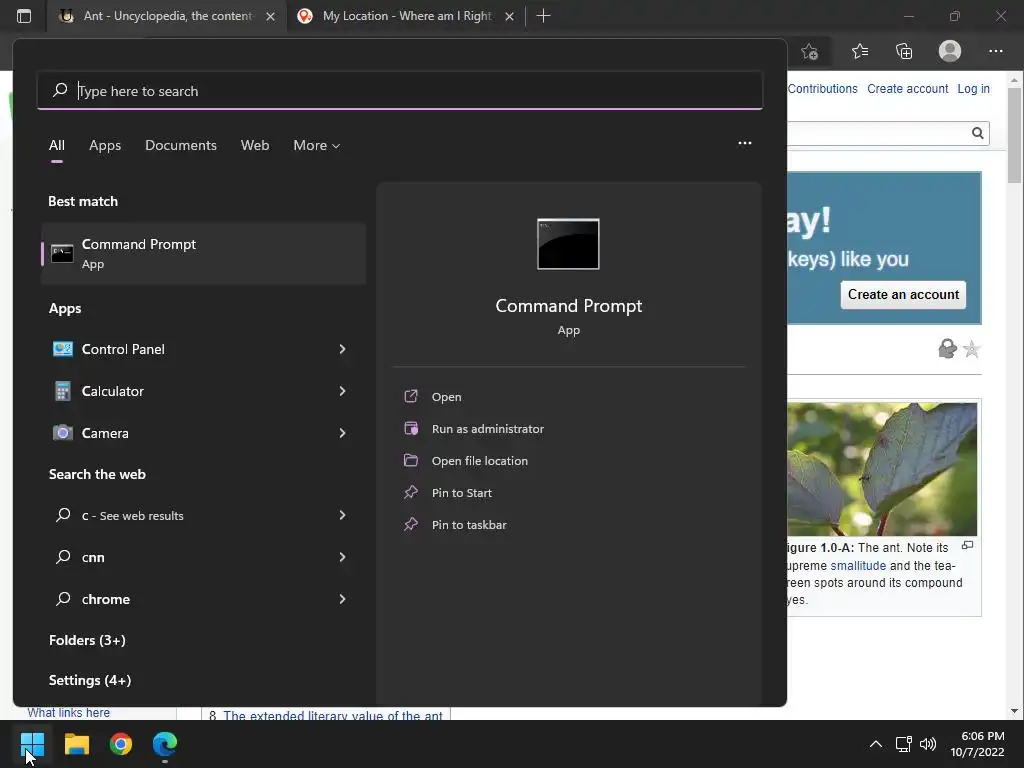Expand the More filter dropdown
1024x768 pixels.
point(317,145)
